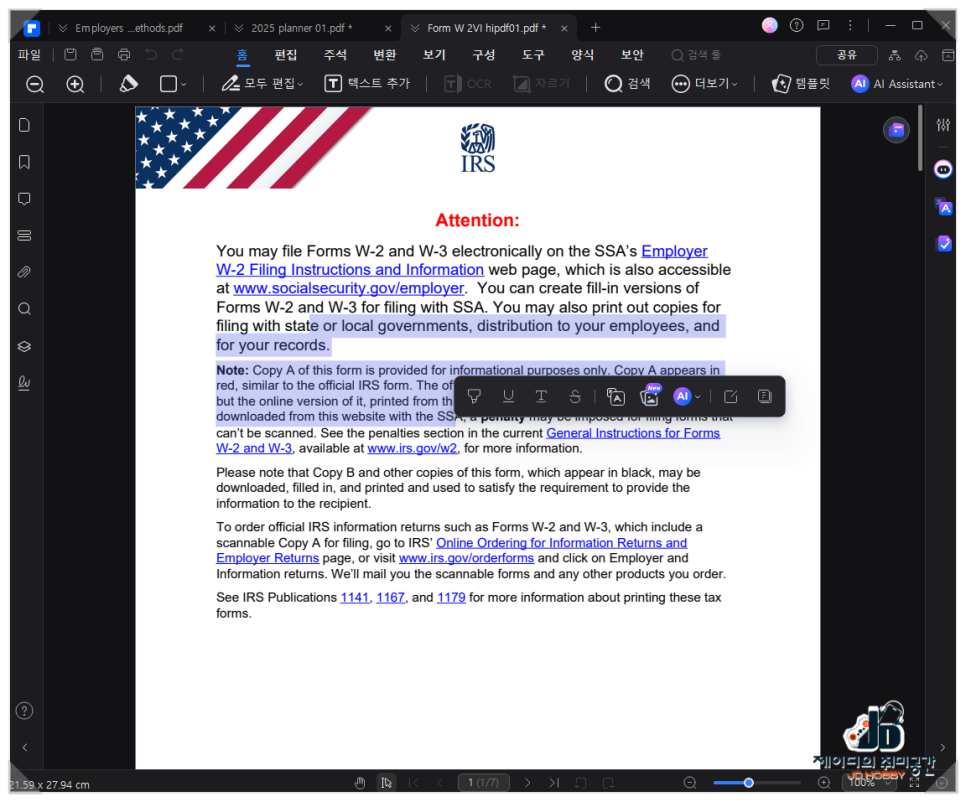Open the www.irs.gov/orderforms link
The width and height of the screenshot is (966, 802).
[x=466, y=559]
